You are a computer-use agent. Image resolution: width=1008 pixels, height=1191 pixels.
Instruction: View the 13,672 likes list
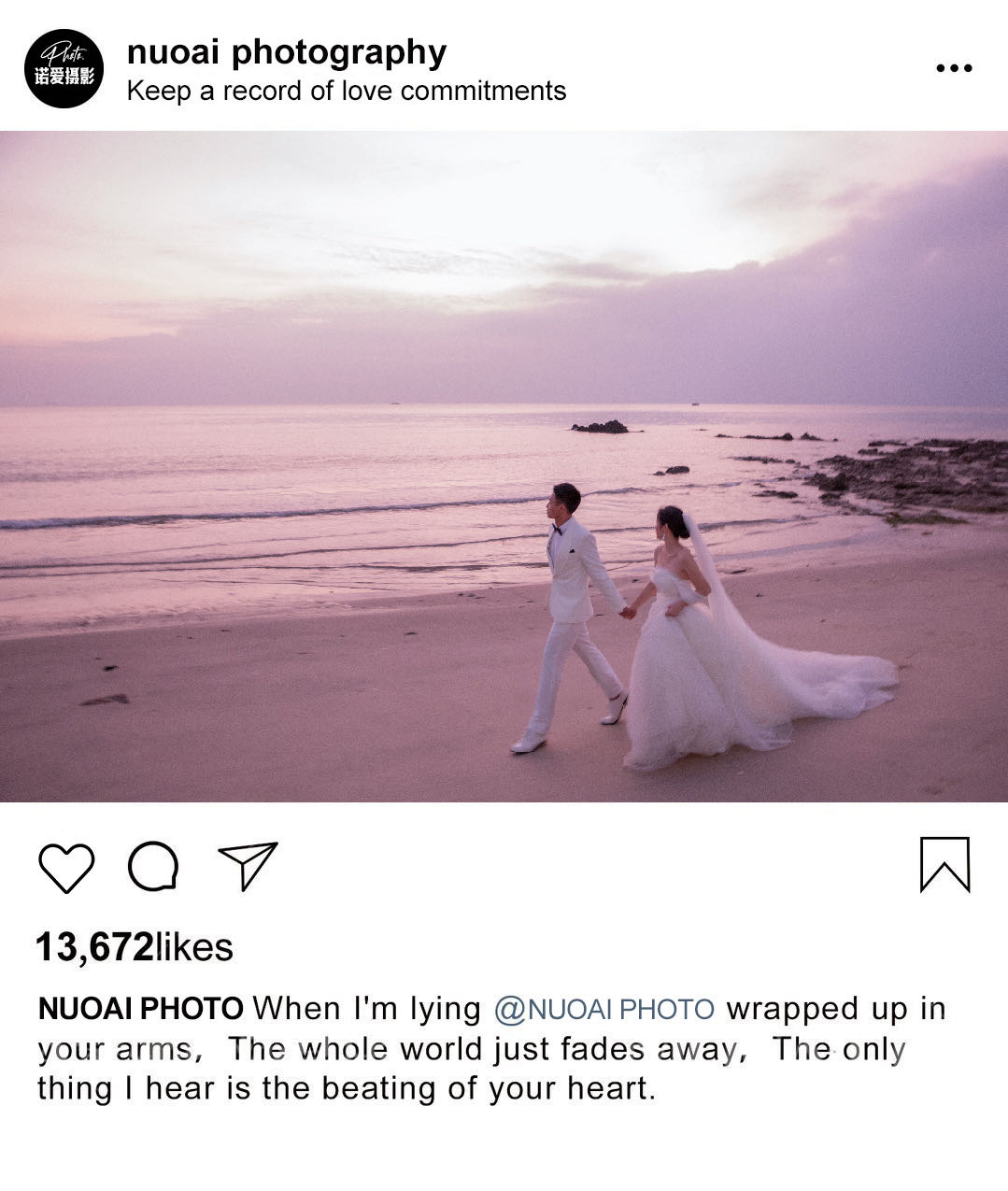point(134,947)
